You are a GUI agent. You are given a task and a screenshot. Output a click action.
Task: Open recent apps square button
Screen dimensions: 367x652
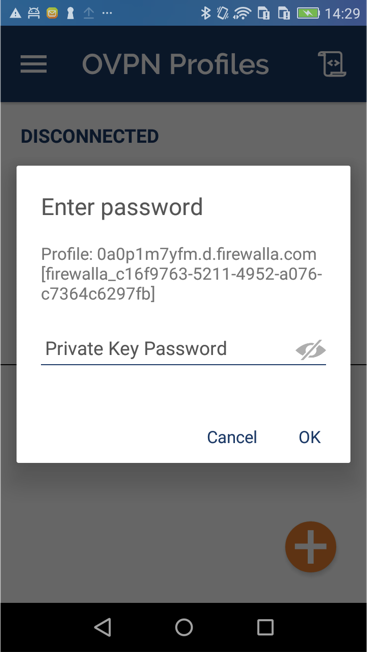click(265, 627)
